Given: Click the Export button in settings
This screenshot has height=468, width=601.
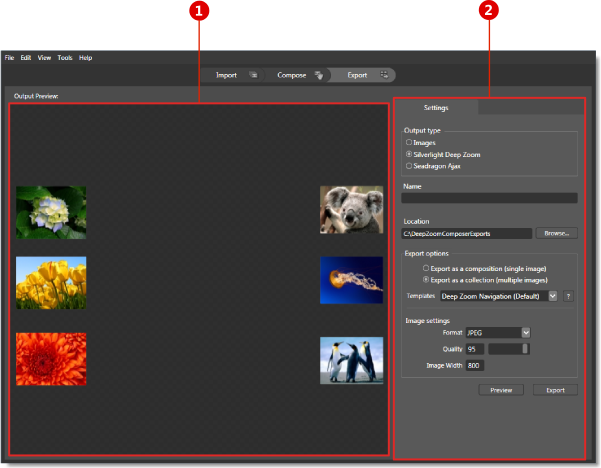Looking at the screenshot, I should 555,390.
